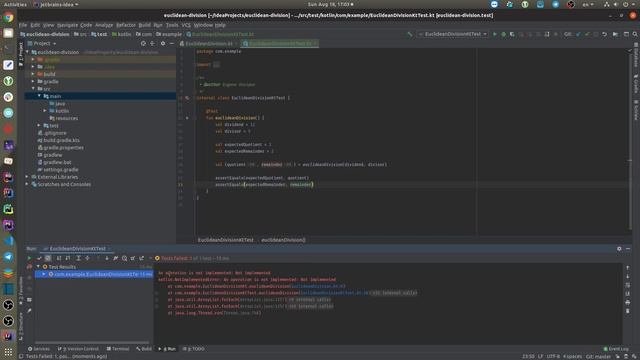The width and height of the screenshot is (640, 360).
Task: Expand all test results in Run toolbar
Action: pos(78,258)
